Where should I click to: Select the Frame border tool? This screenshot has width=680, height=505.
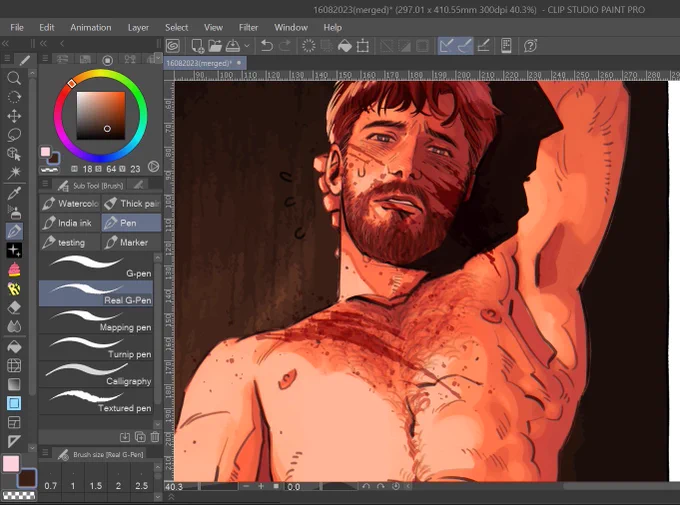tap(14, 422)
